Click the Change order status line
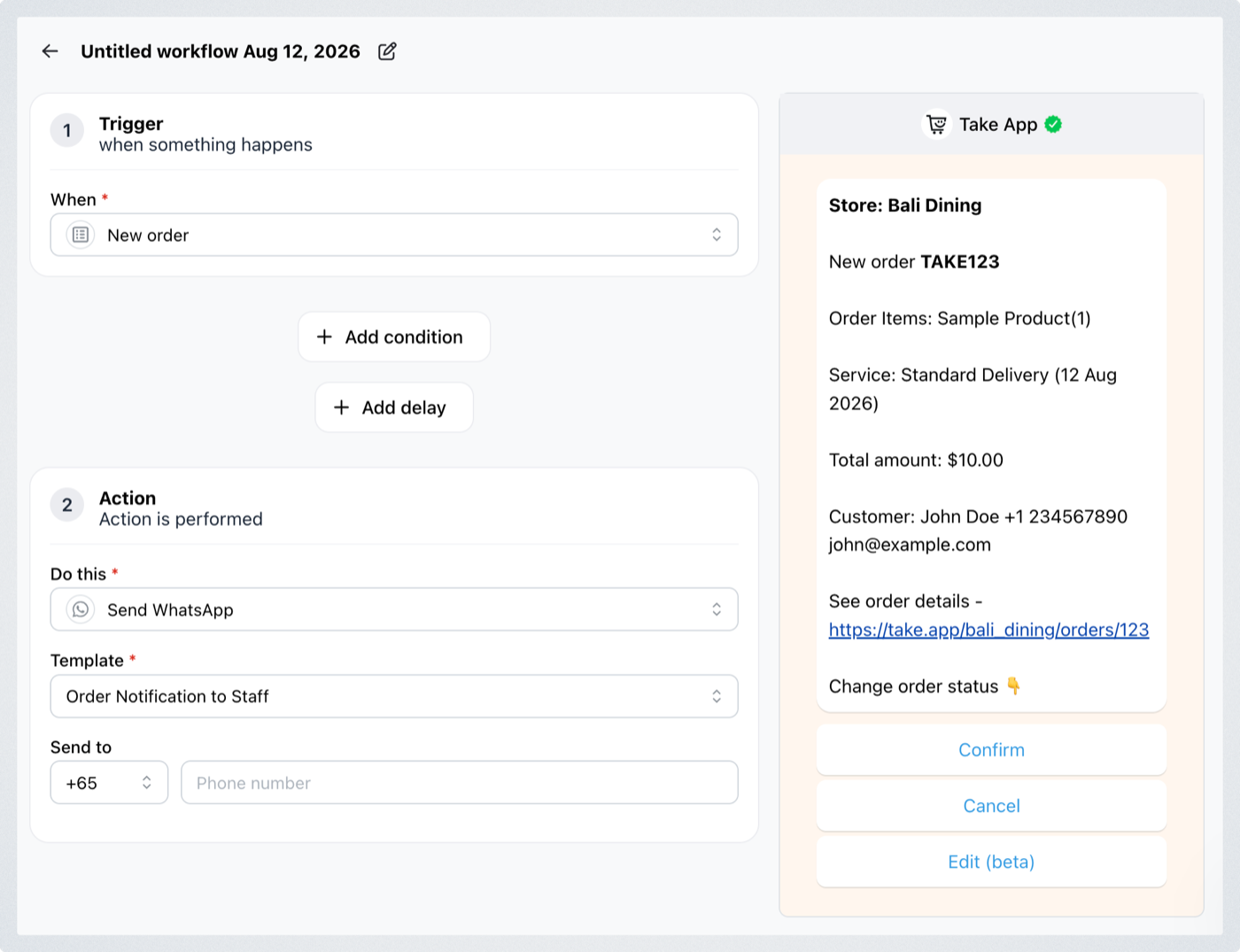 coord(925,686)
